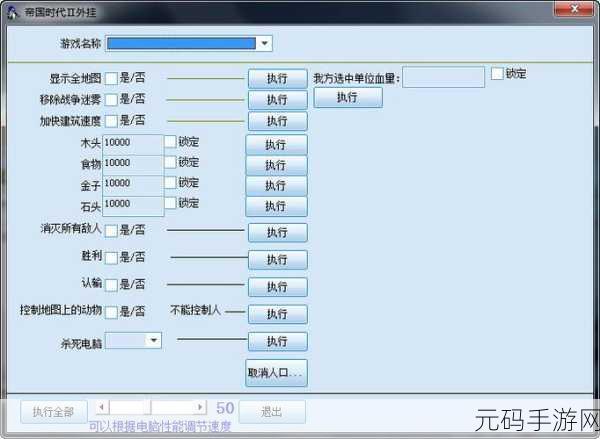Enable the 控制地图上的动物 是/否 checkbox
Image resolution: width=600 pixels, height=439 pixels.
click(x=111, y=312)
